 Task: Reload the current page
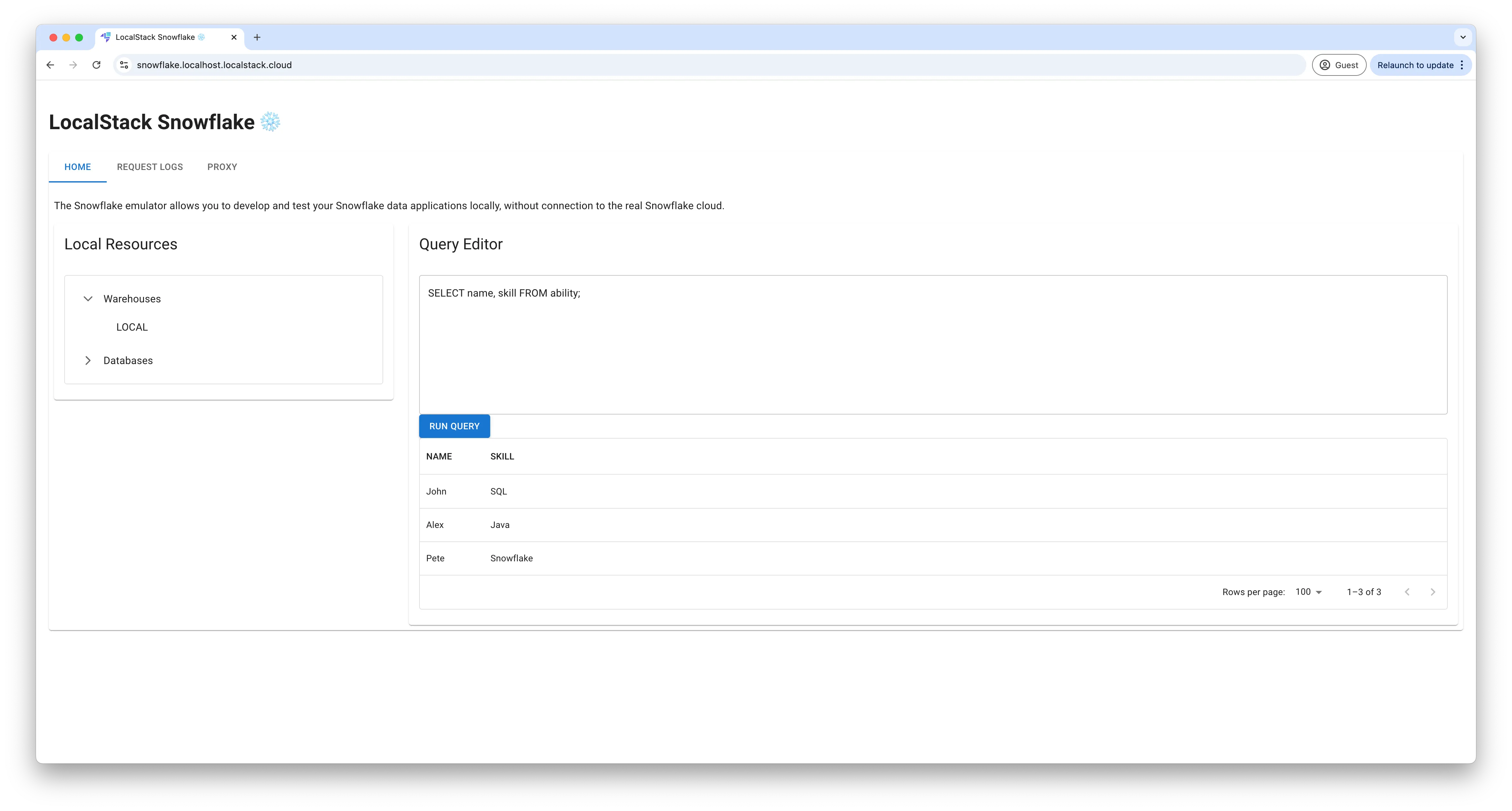pos(96,65)
